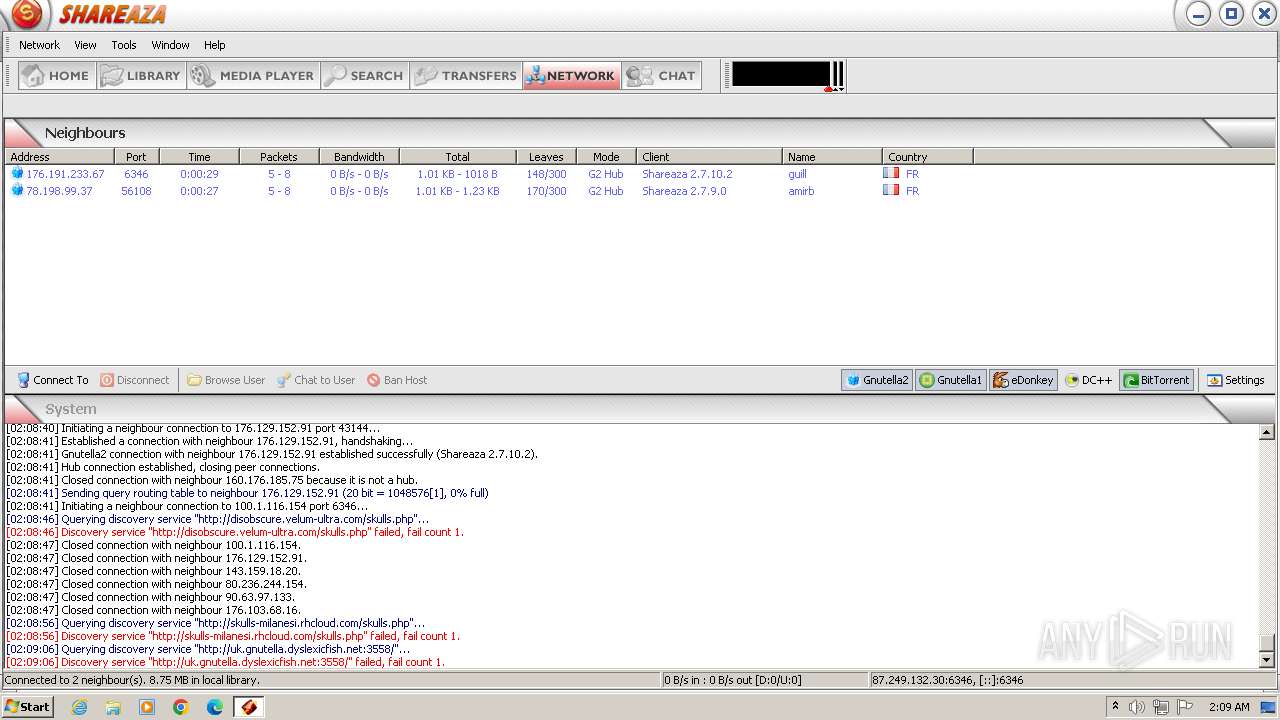Open network Settings
This screenshot has height=720, width=1280.
click(x=1236, y=380)
